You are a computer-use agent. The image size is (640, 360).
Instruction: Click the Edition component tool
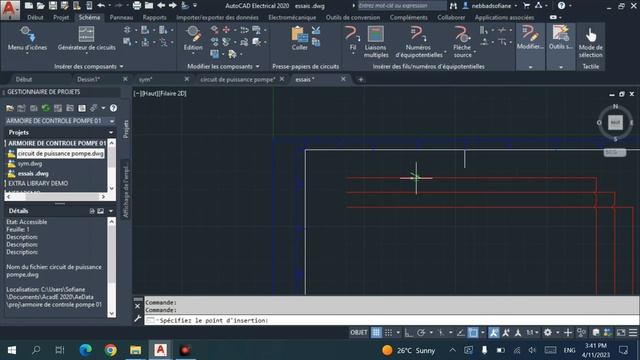(193, 39)
